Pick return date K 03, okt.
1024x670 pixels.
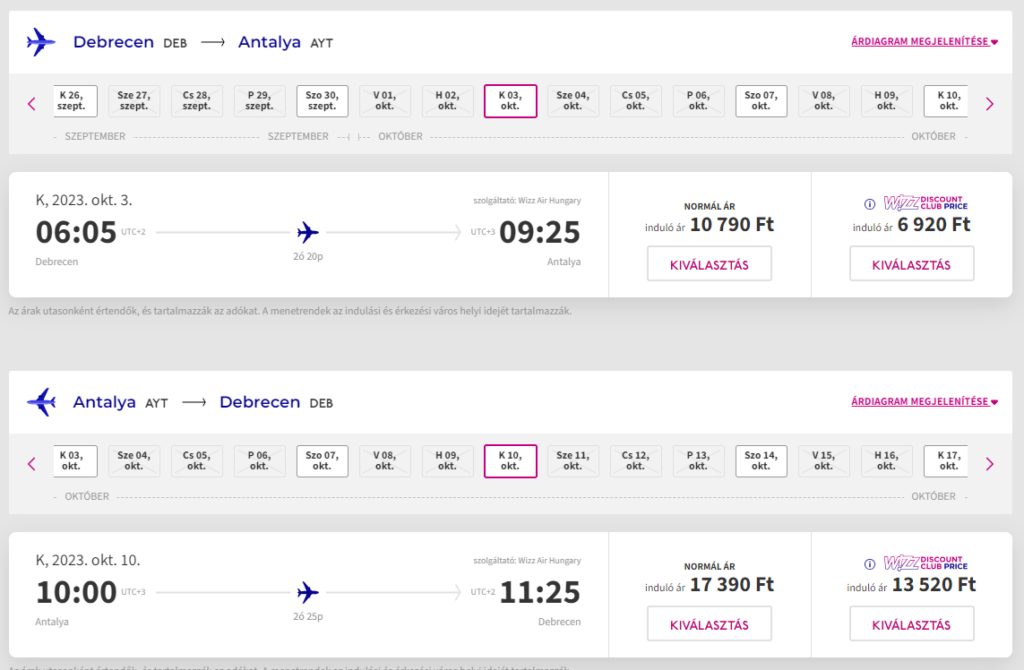click(x=75, y=461)
